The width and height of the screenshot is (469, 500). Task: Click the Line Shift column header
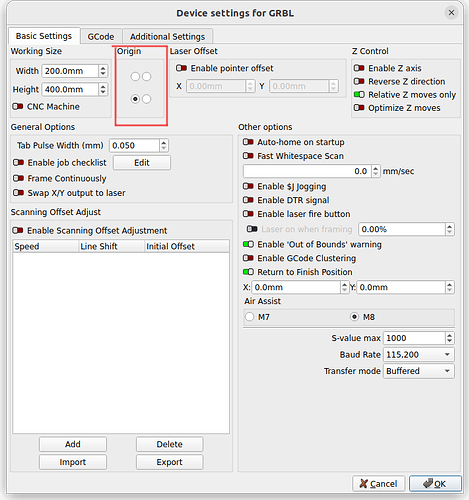[112, 246]
